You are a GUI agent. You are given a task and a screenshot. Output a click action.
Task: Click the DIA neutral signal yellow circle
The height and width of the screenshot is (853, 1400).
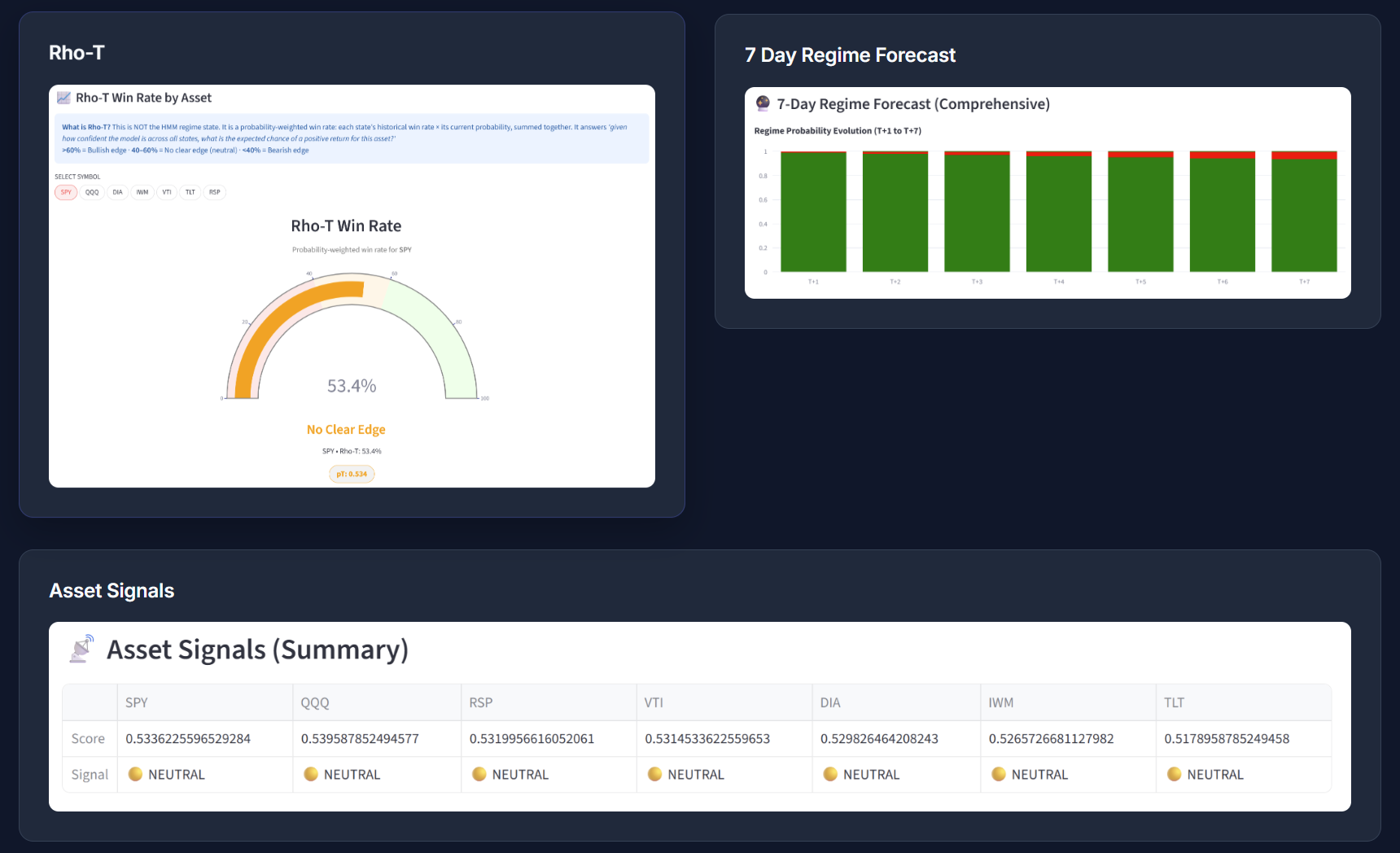[x=830, y=774]
